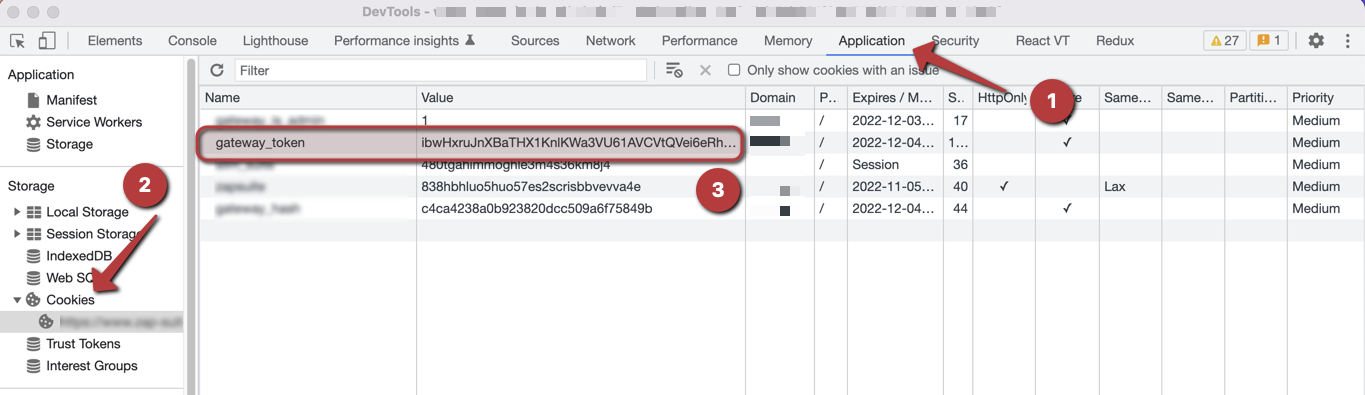Sort cookies by Priority column
This screenshot has width=1365, height=395.
click(x=1325, y=98)
